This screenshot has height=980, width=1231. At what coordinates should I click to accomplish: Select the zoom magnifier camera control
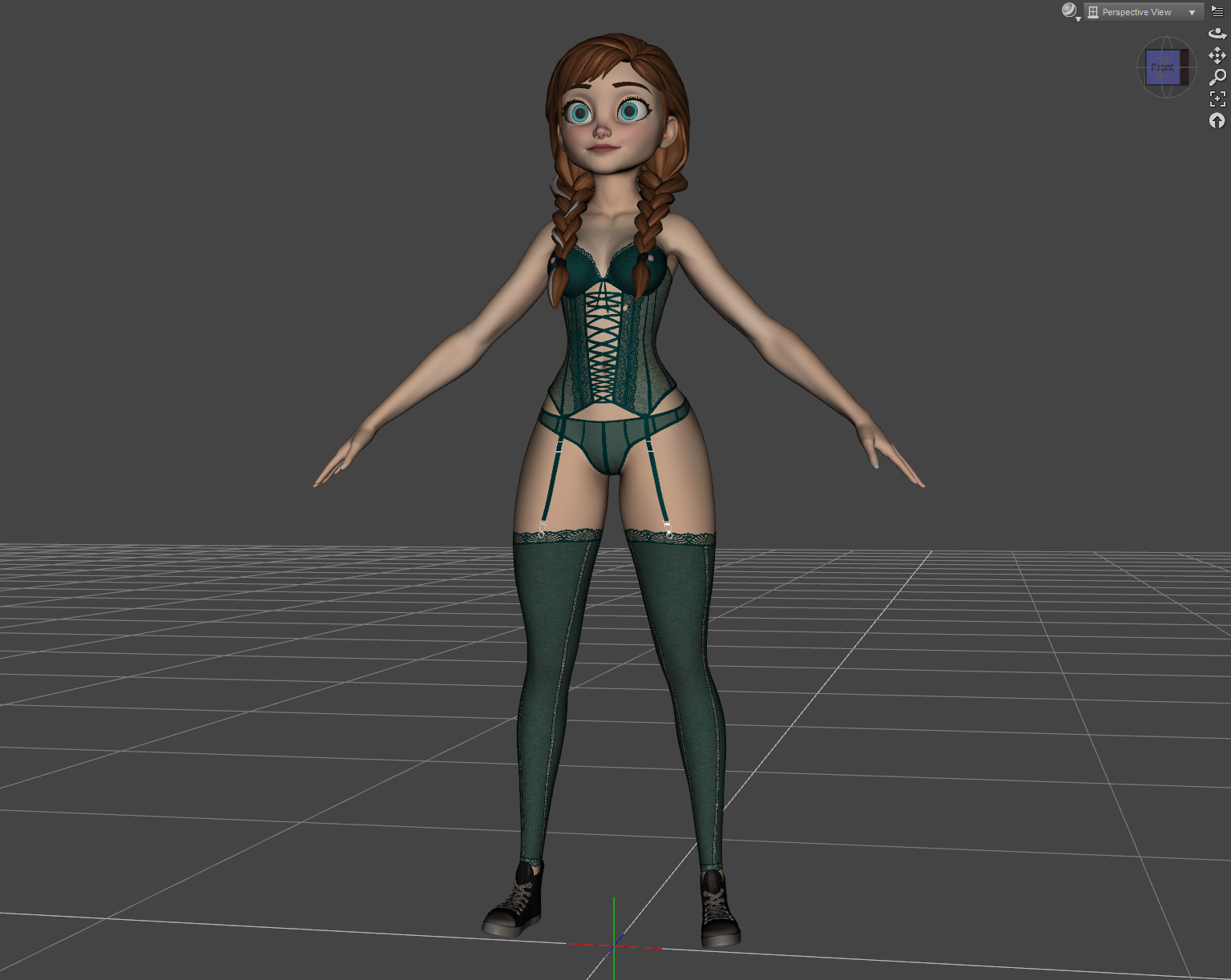click(x=1217, y=77)
